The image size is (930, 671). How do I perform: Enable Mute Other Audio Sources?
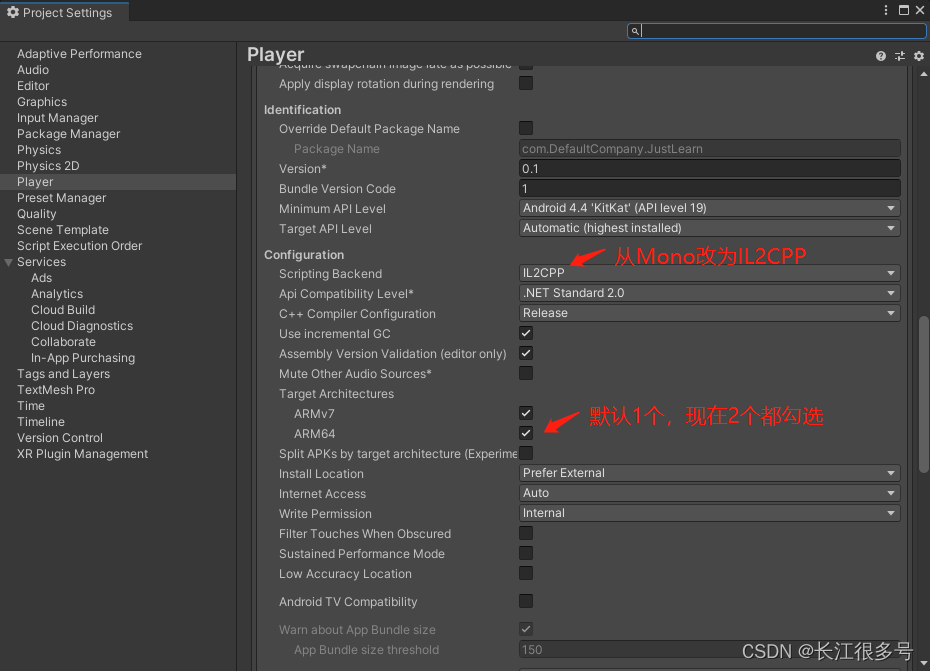pyautogui.click(x=526, y=373)
